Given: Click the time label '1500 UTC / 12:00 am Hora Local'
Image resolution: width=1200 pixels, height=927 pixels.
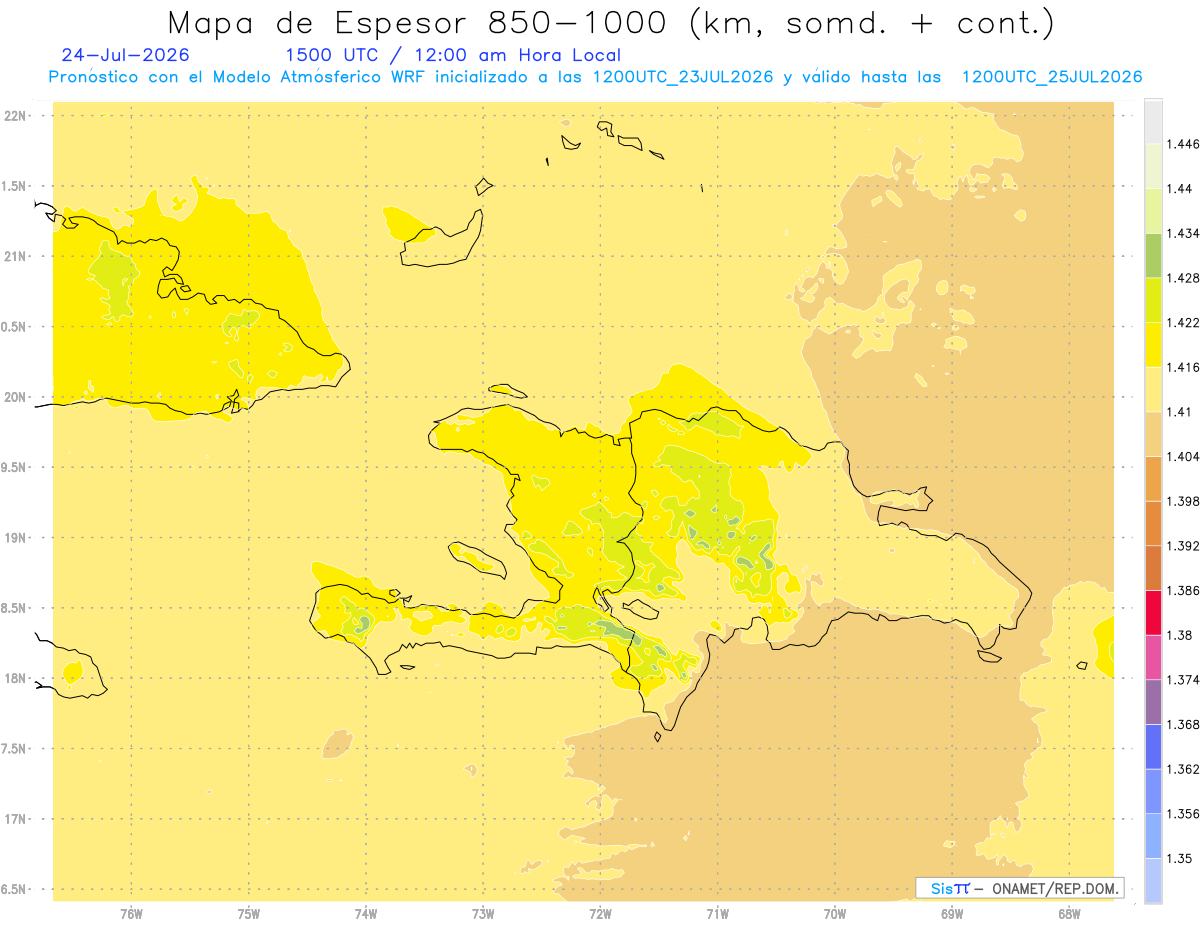Looking at the screenshot, I should pyautogui.click(x=453, y=55).
